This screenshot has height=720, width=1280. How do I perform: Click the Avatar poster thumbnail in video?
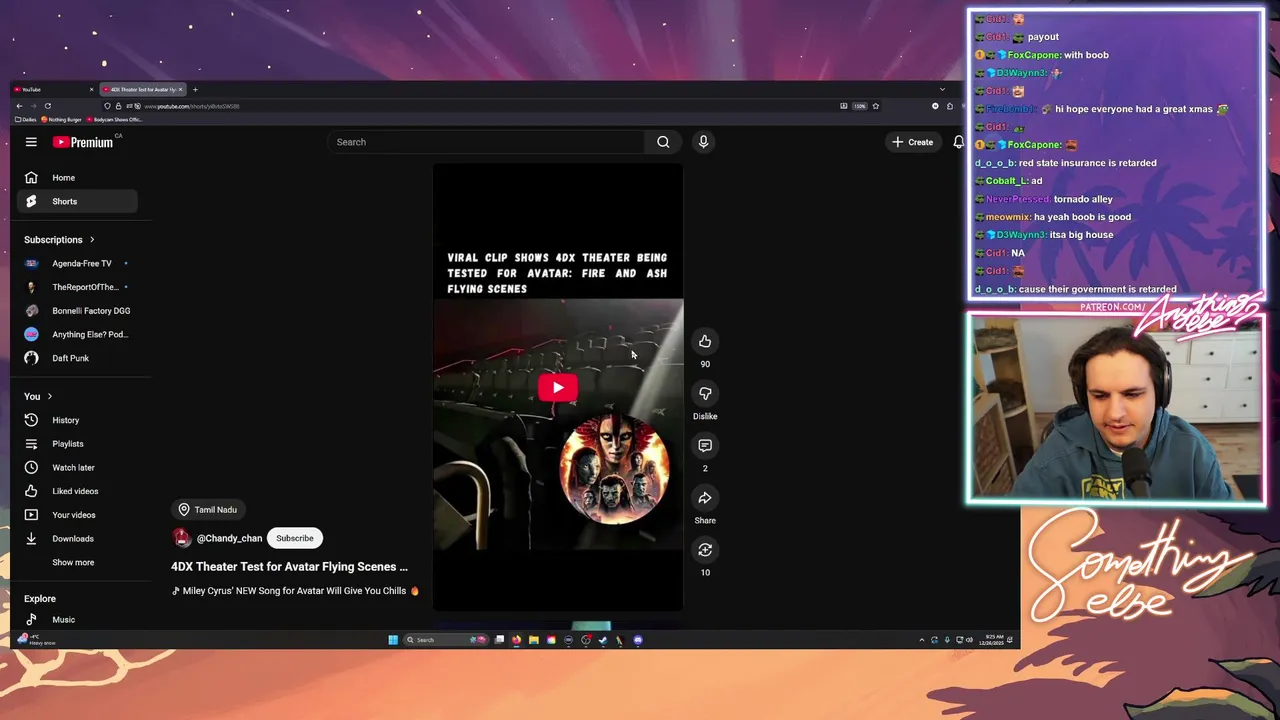coord(614,471)
